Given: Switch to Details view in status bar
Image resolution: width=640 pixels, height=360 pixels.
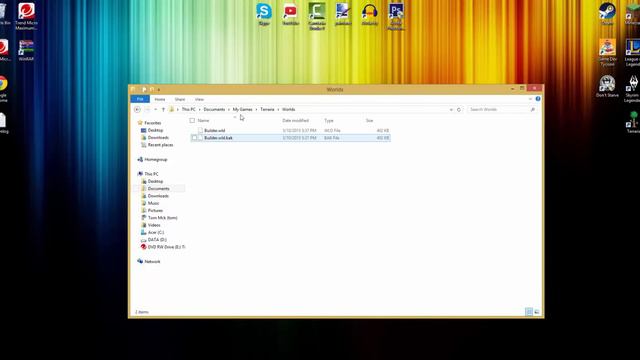Looking at the screenshot, I should (x=529, y=312).
